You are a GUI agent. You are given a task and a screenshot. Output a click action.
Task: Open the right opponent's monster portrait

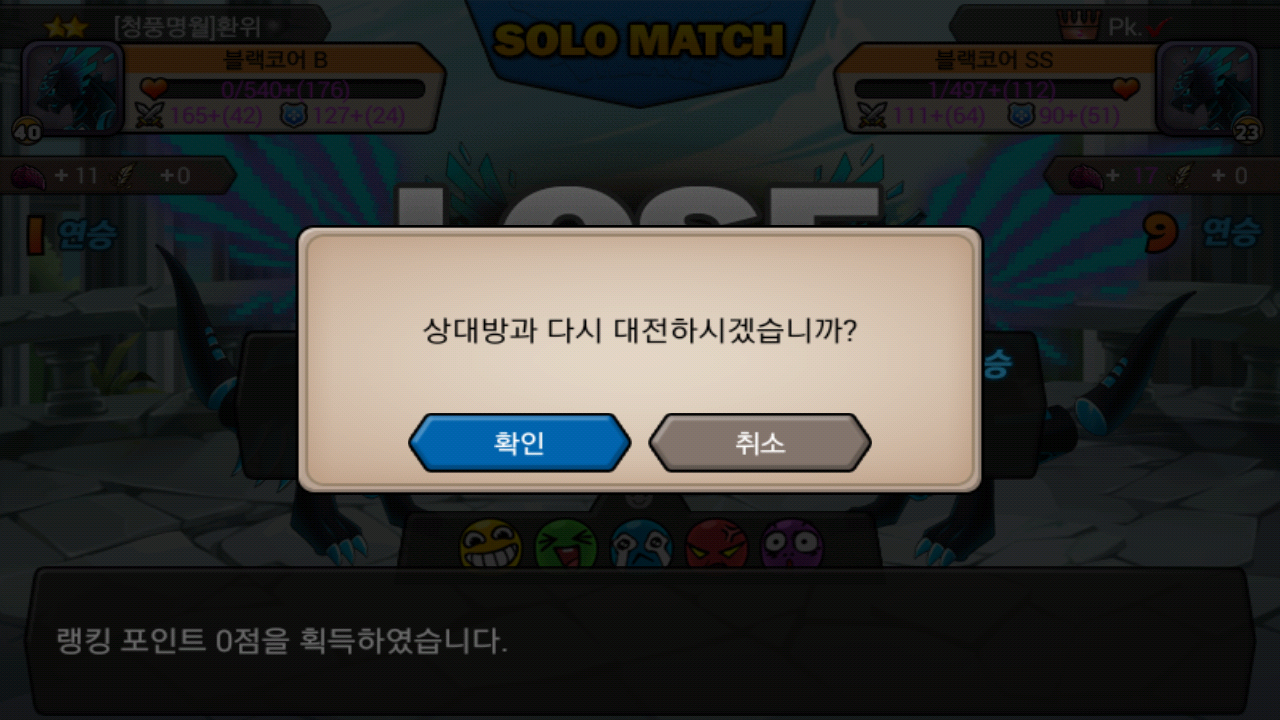tap(1207, 88)
